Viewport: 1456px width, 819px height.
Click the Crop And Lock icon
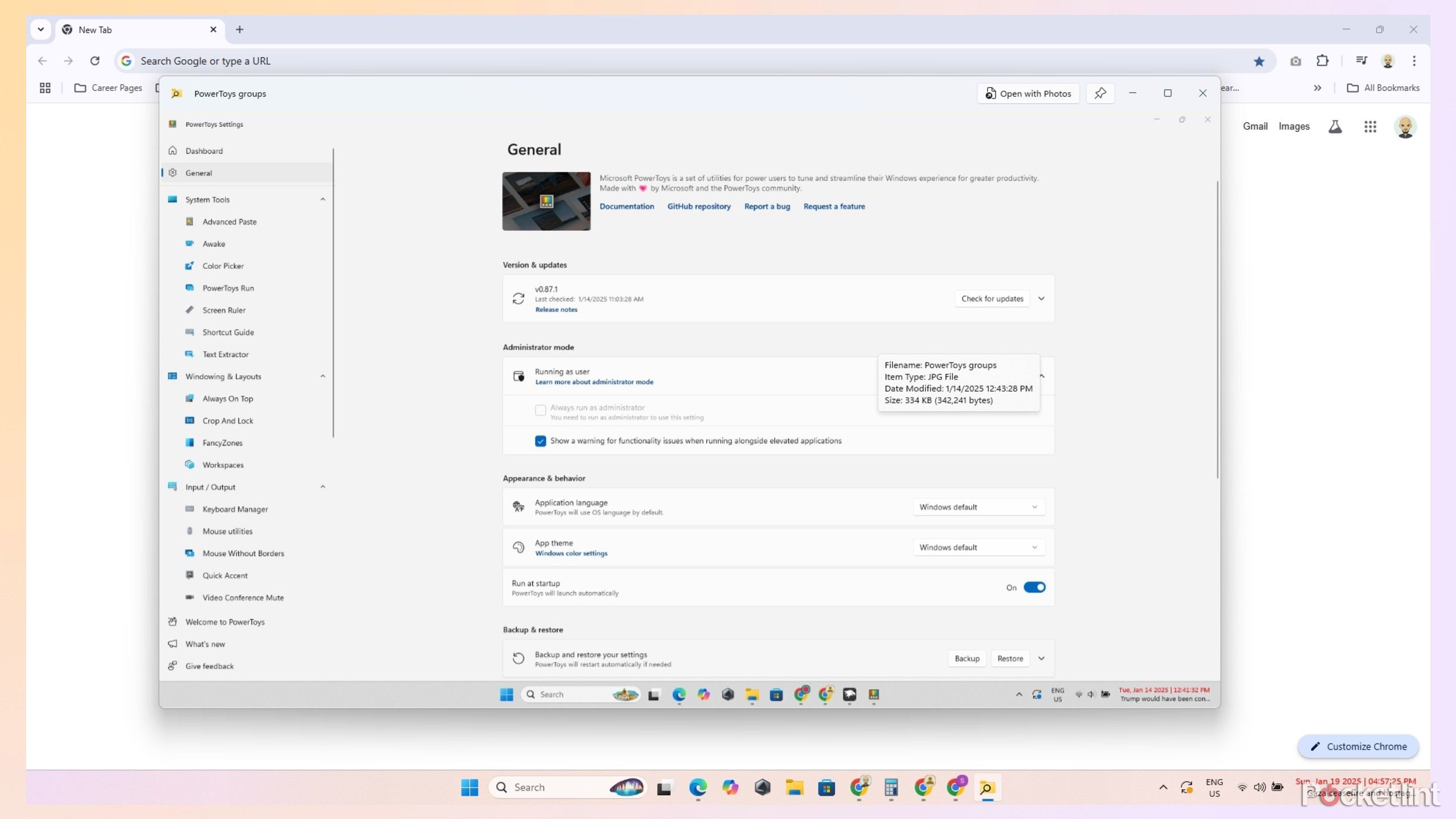(189, 421)
